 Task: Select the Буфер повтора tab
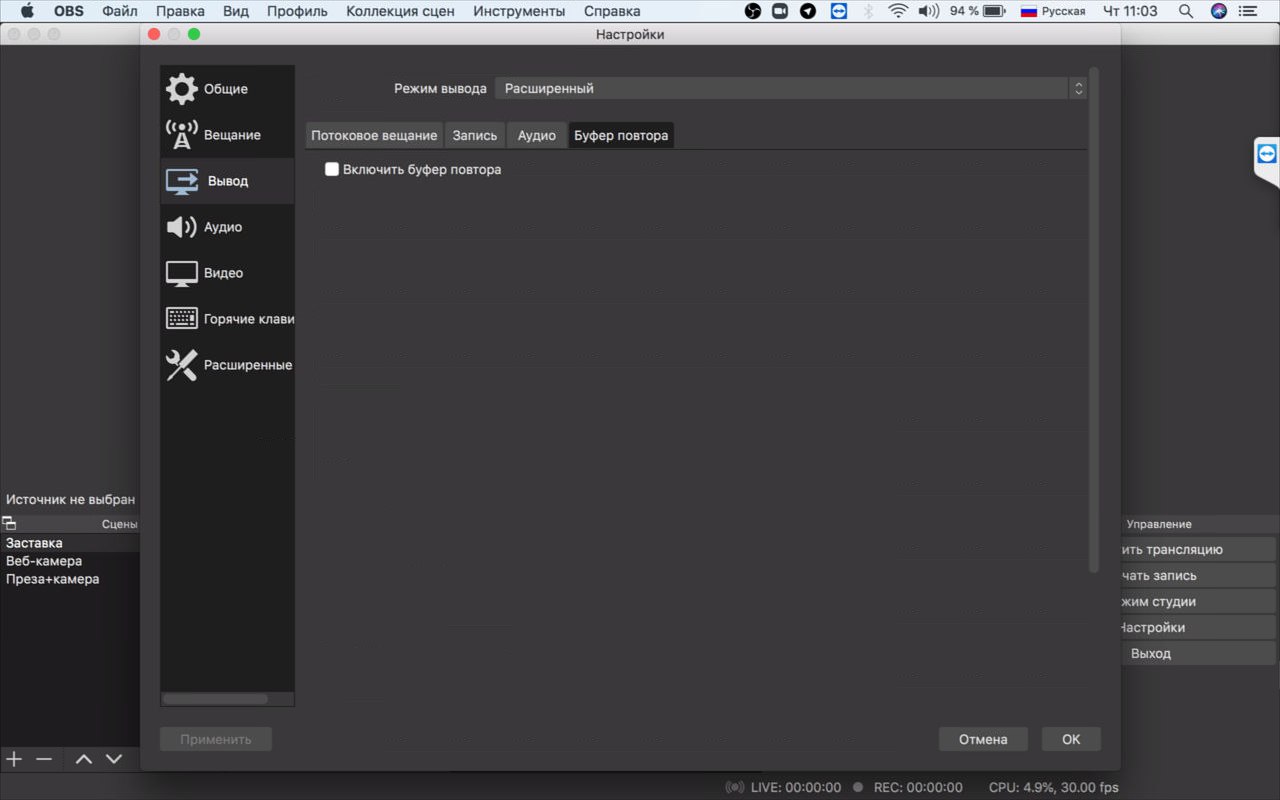click(621, 135)
